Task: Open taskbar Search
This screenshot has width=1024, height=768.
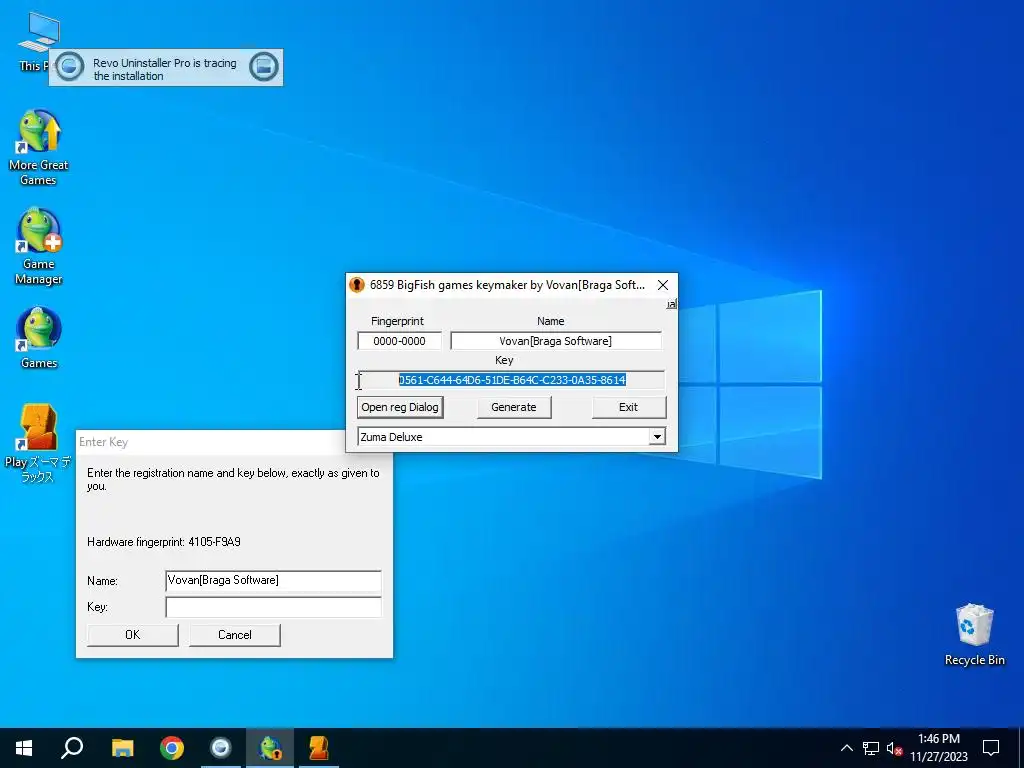Action: click(72, 748)
